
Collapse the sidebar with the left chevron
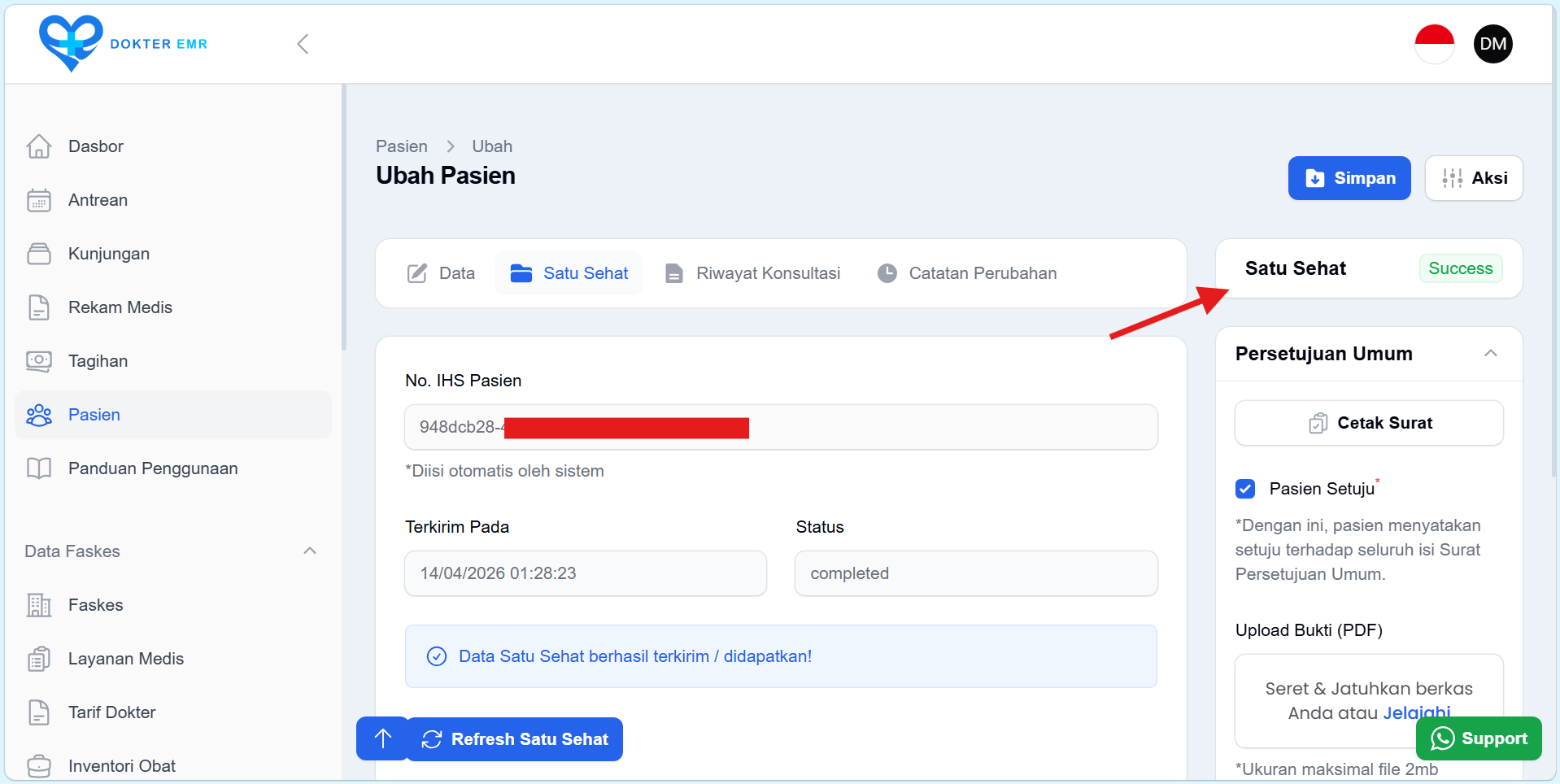(303, 44)
